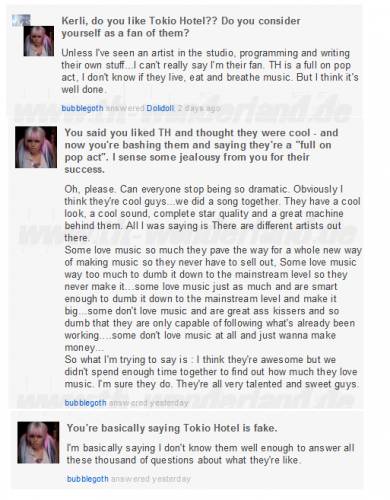Click paragraph starting 'So what I'm trying to say'
The width and height of the screenshot is (390, 500).
(x=212, y=372)
